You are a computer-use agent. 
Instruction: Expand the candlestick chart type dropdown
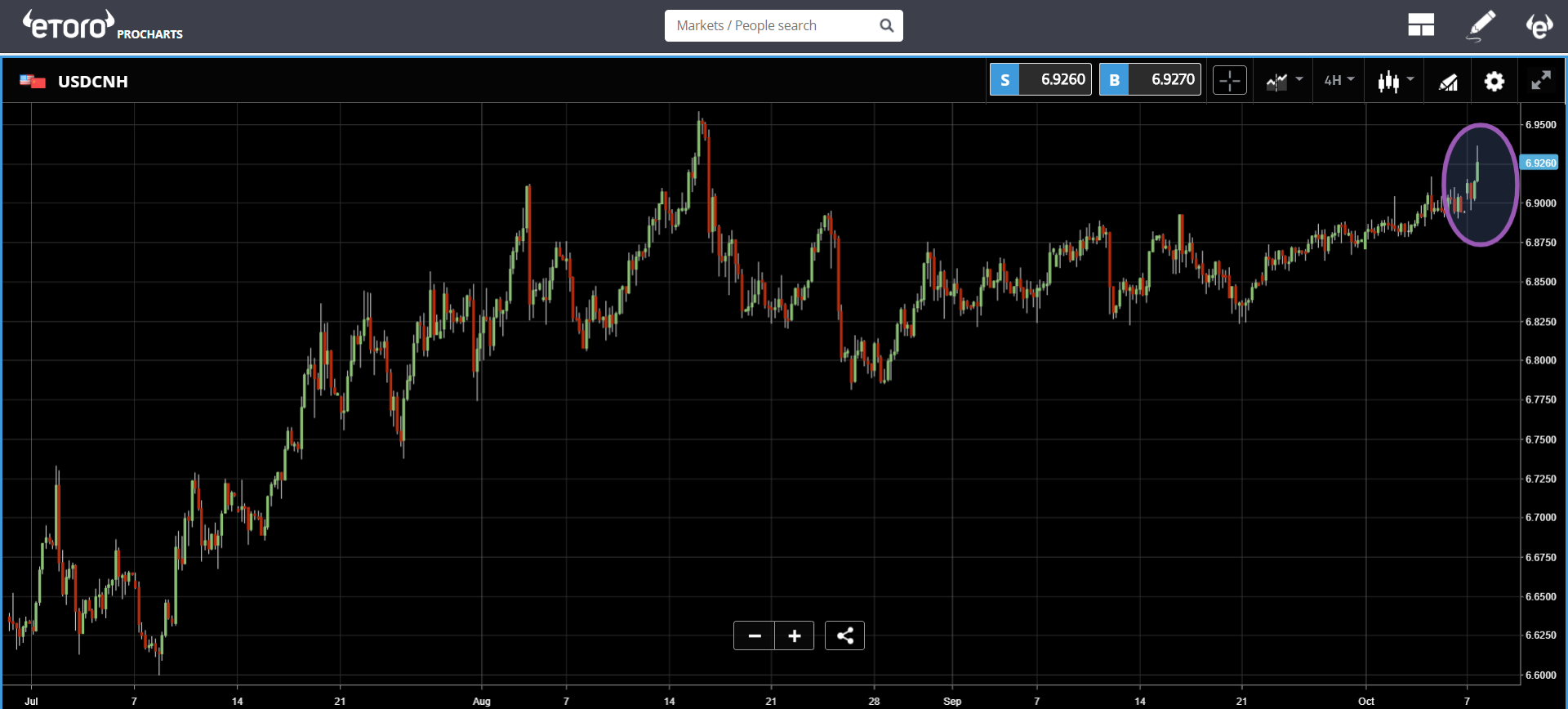[1395, 81]
